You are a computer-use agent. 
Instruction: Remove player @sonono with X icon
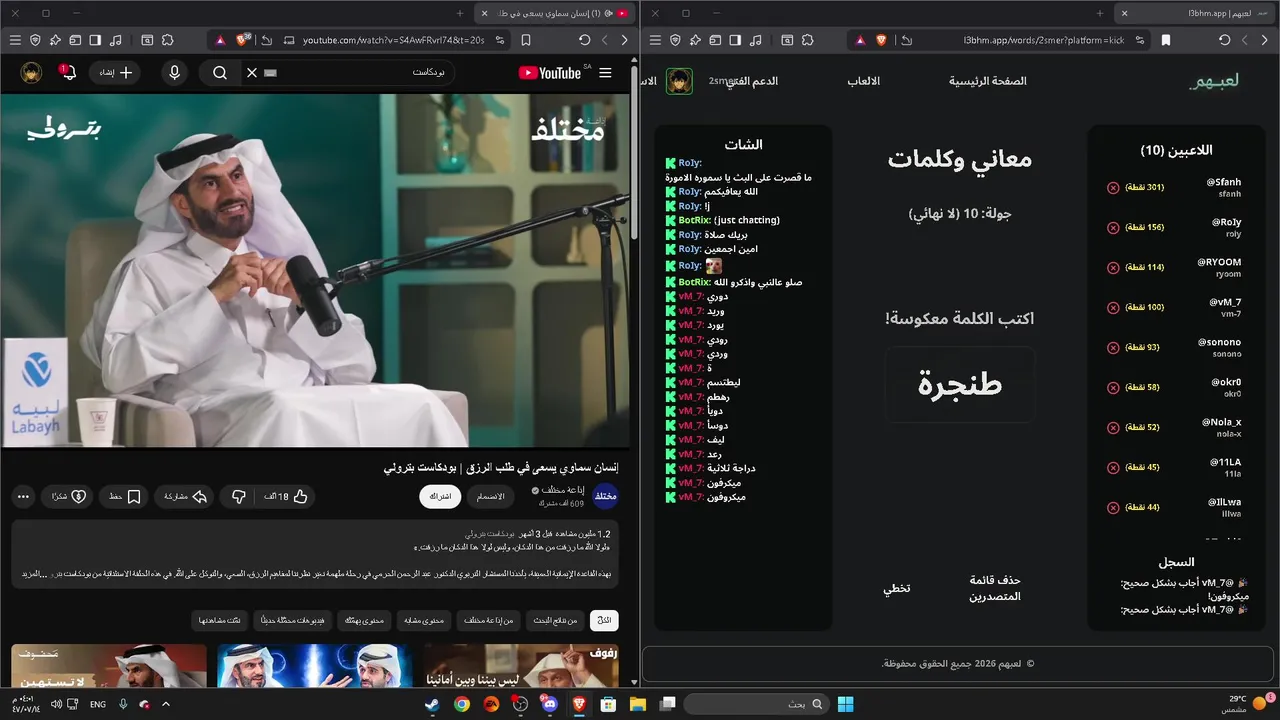point(1113,348)
